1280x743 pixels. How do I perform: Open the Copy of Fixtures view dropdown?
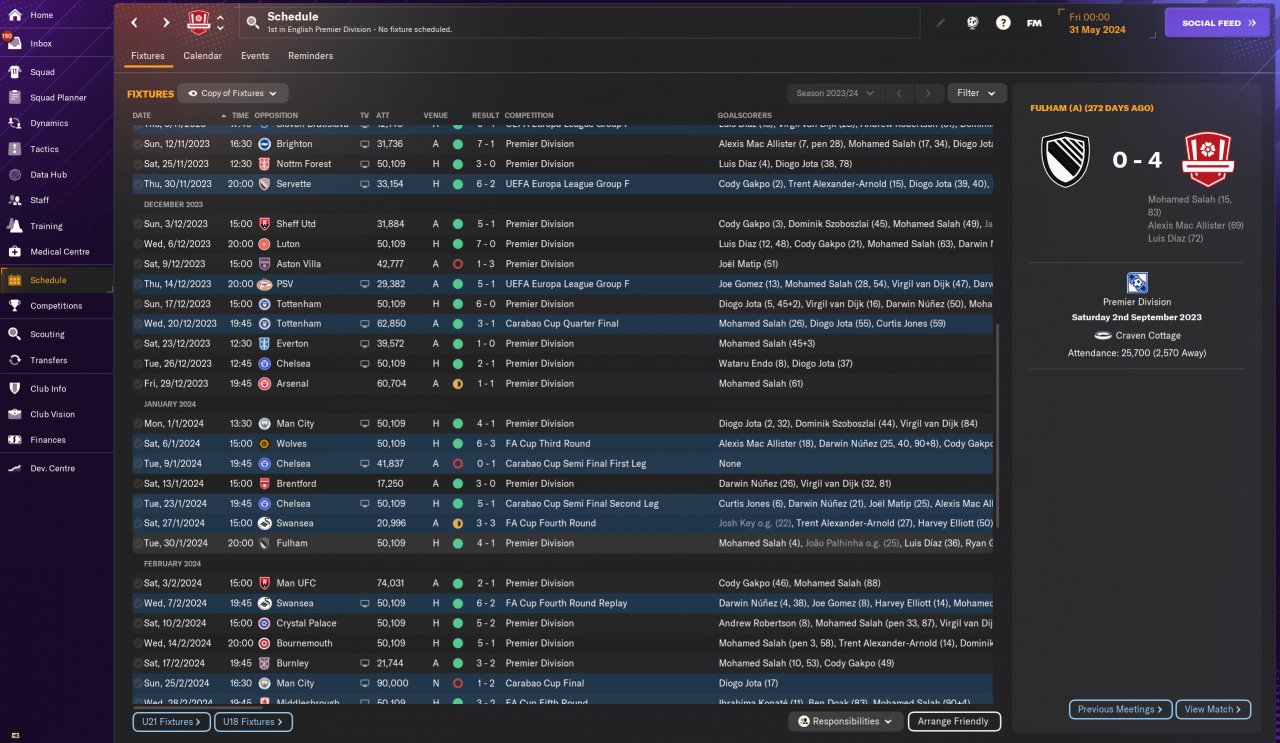click(233, 93)
